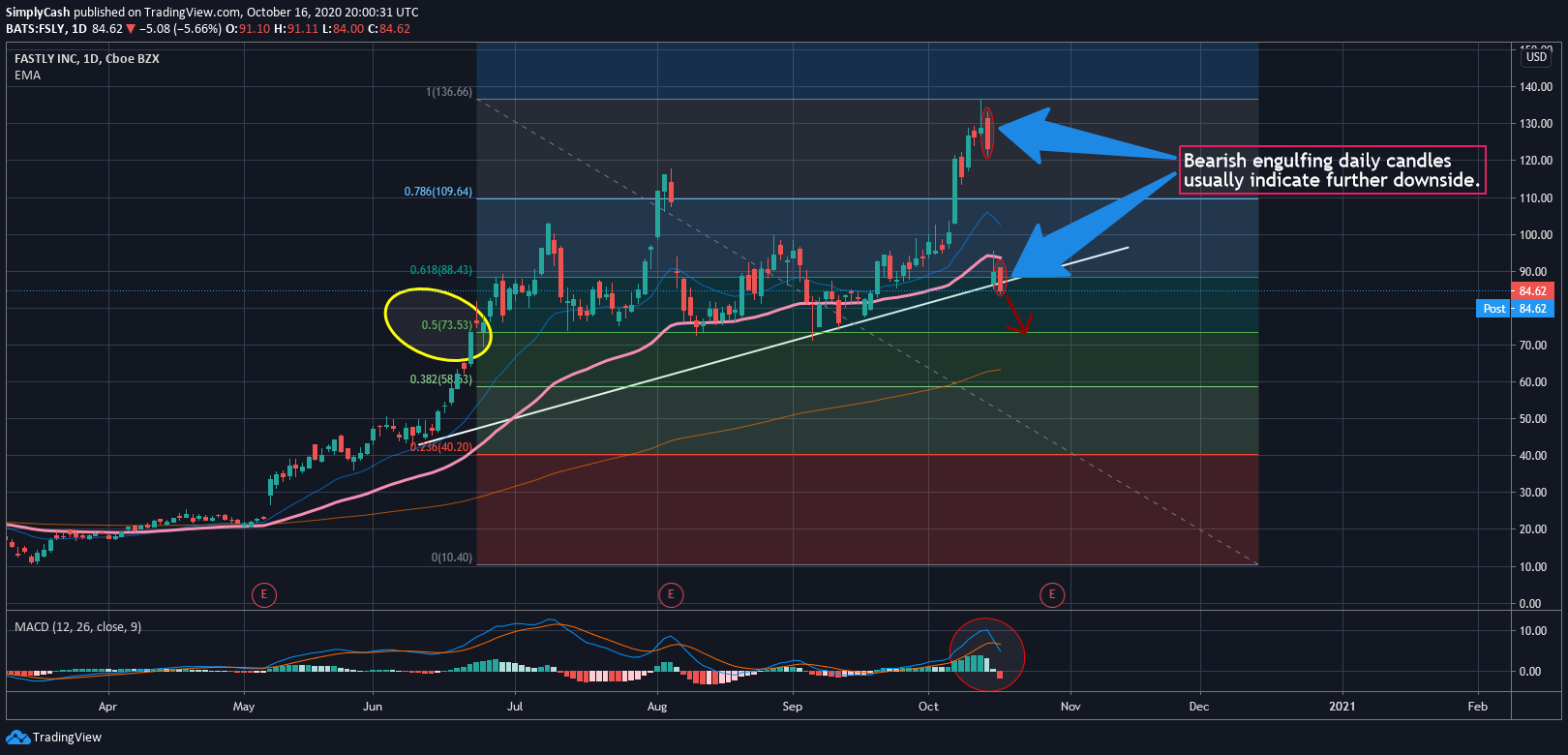The image size is (1568, 755).
Task: Click the 40.00 price axis label
Action: 1533,456
